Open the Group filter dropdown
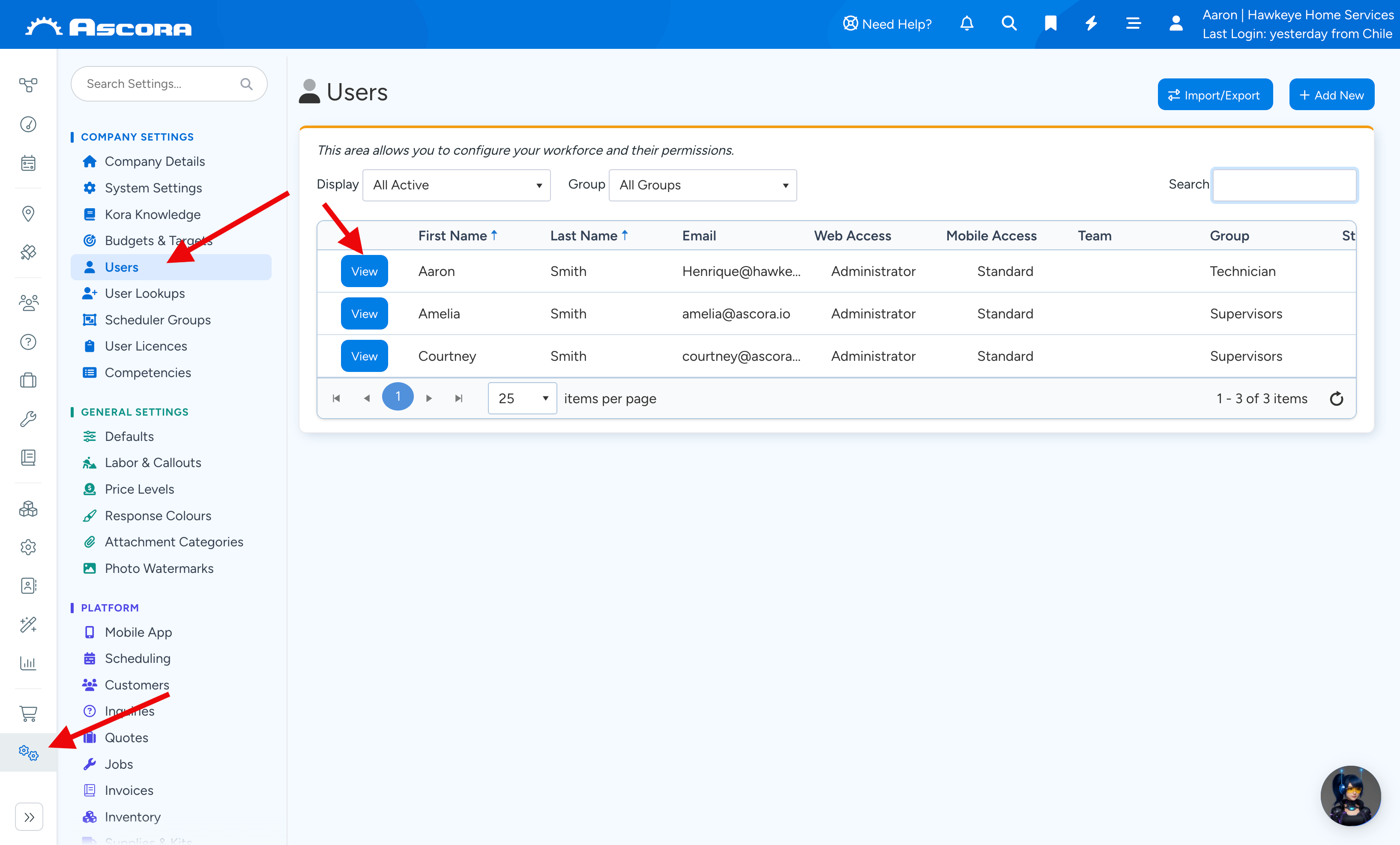 702,185
